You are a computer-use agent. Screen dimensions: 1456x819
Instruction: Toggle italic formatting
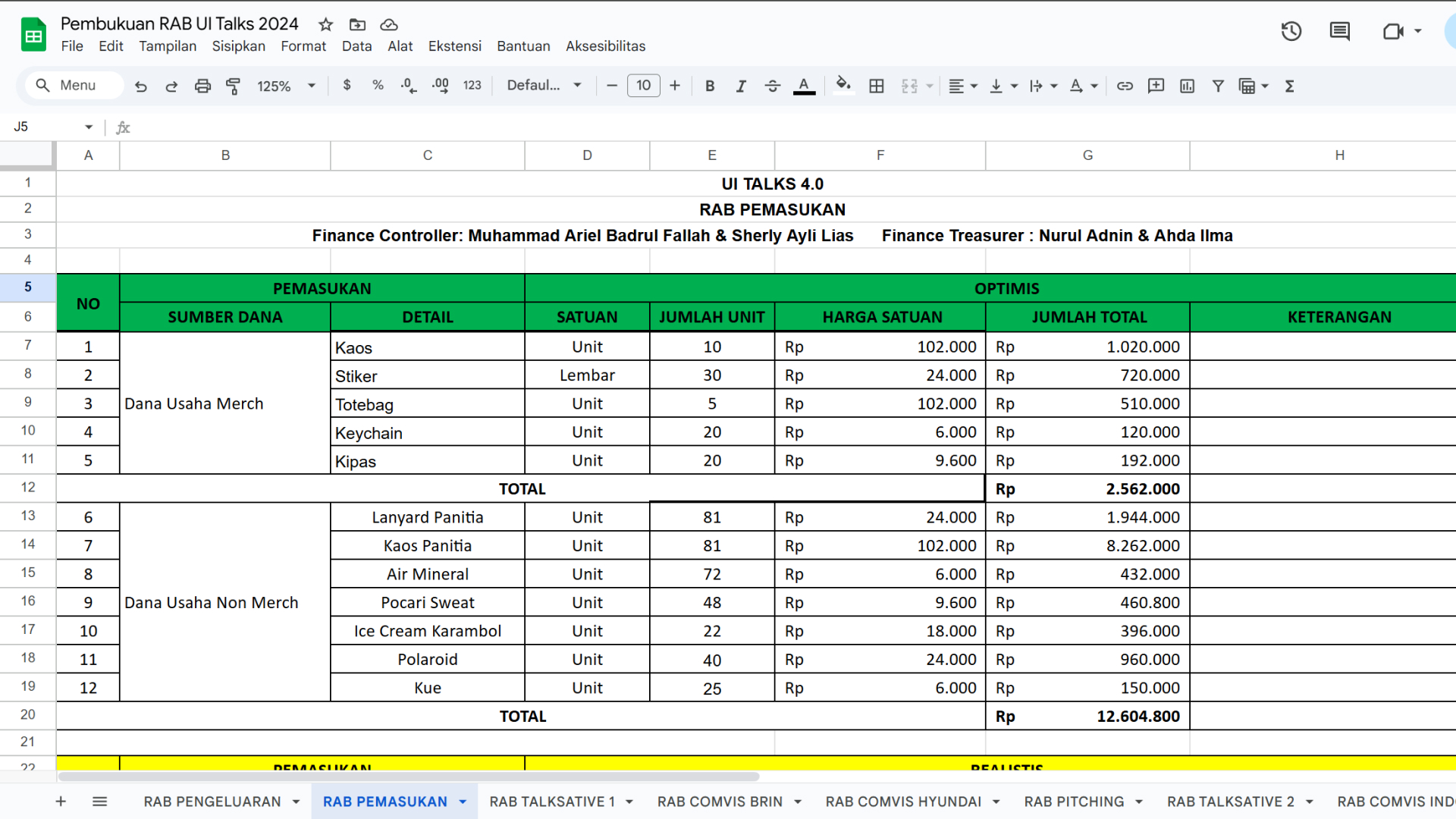(x=741, y=86)
